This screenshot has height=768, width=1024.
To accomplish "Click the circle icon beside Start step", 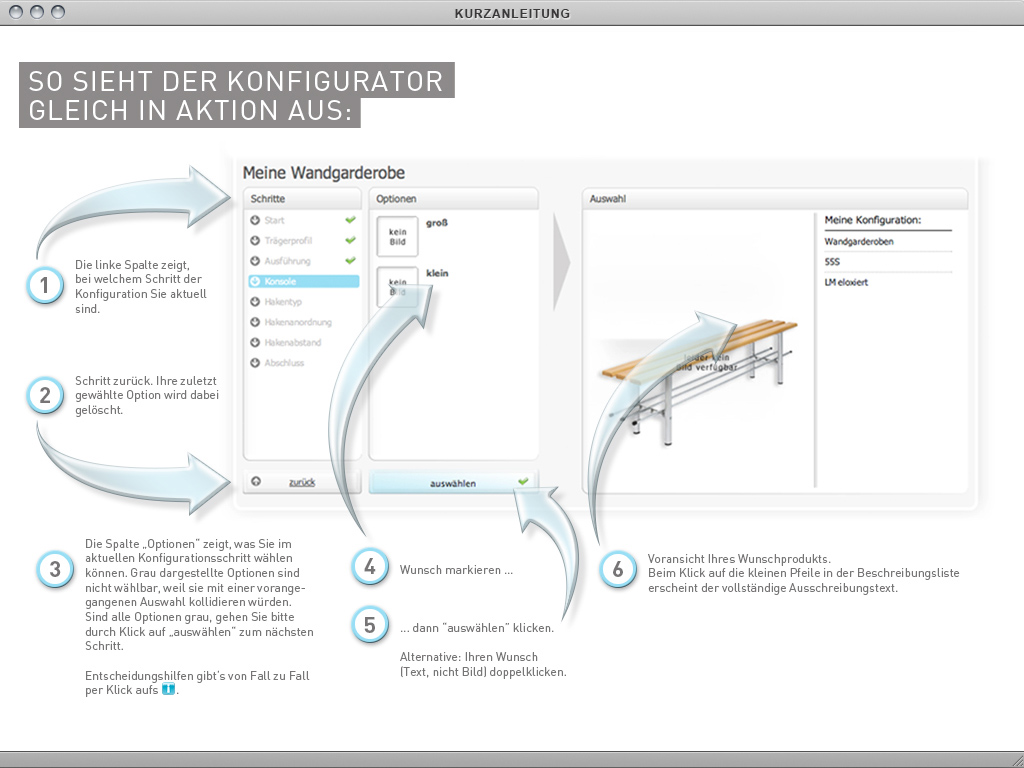I will pos(255,220).
